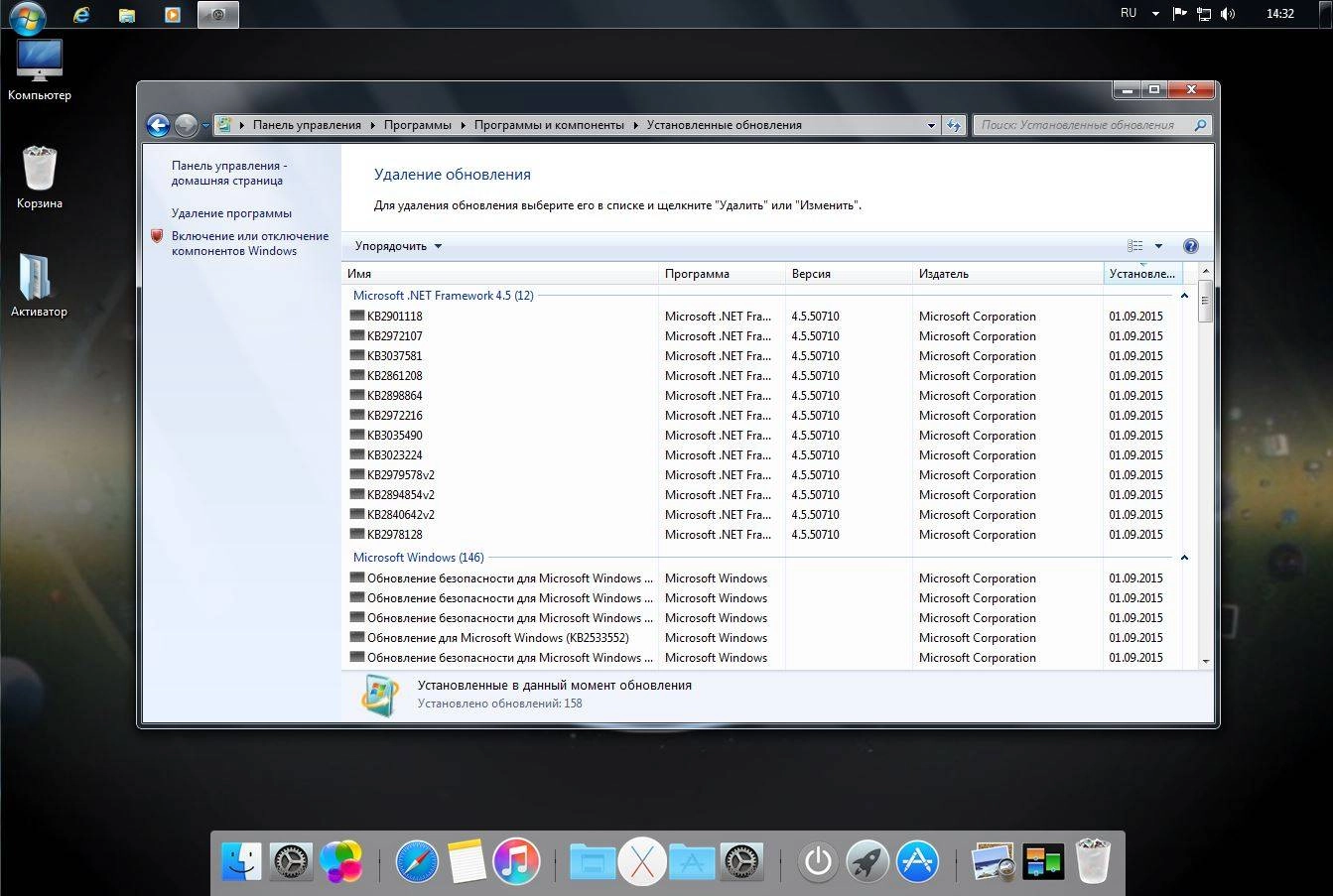Select the KB3035490 update row
Image resolution: width=1333 pixels, height=896 pixels.
click(761, 436)
